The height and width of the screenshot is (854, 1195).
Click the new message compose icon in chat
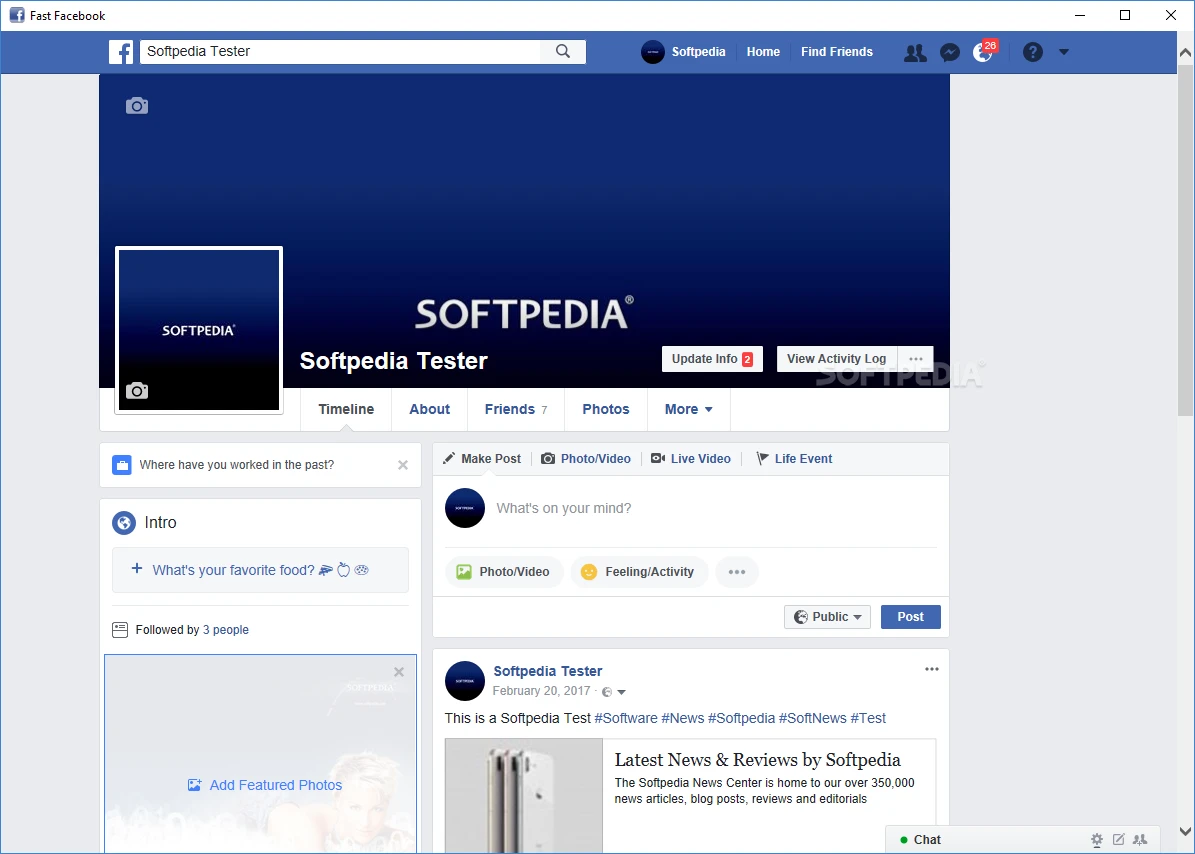[1118, 840]
